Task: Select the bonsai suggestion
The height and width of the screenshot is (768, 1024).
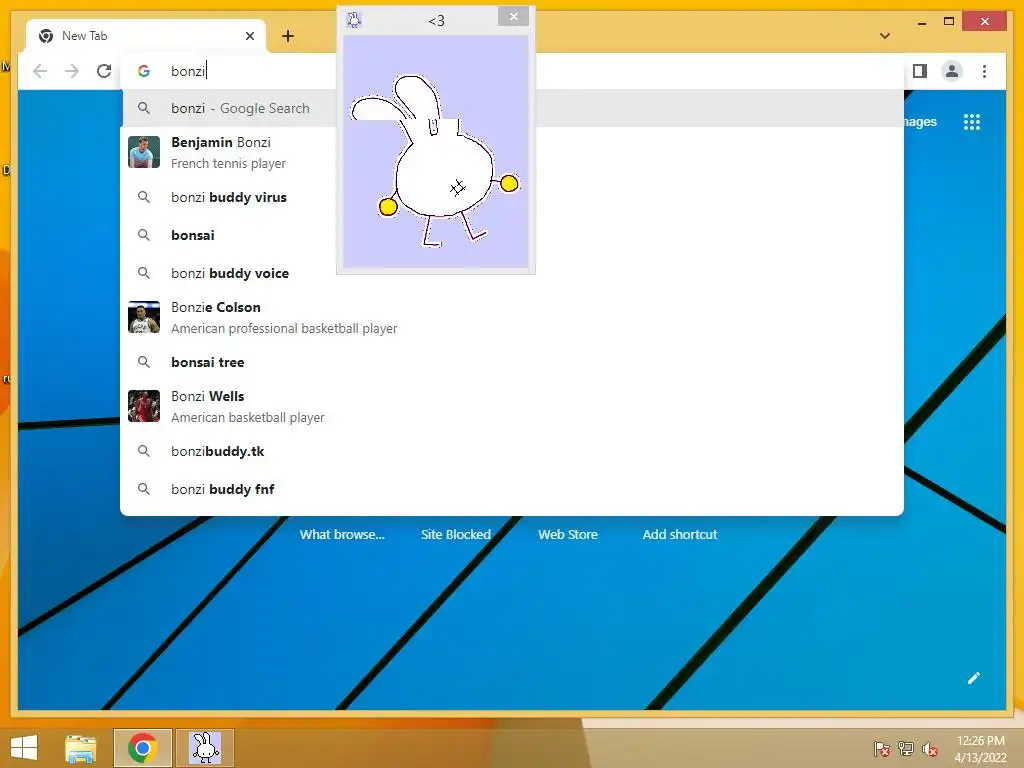Action: point(512,235)
